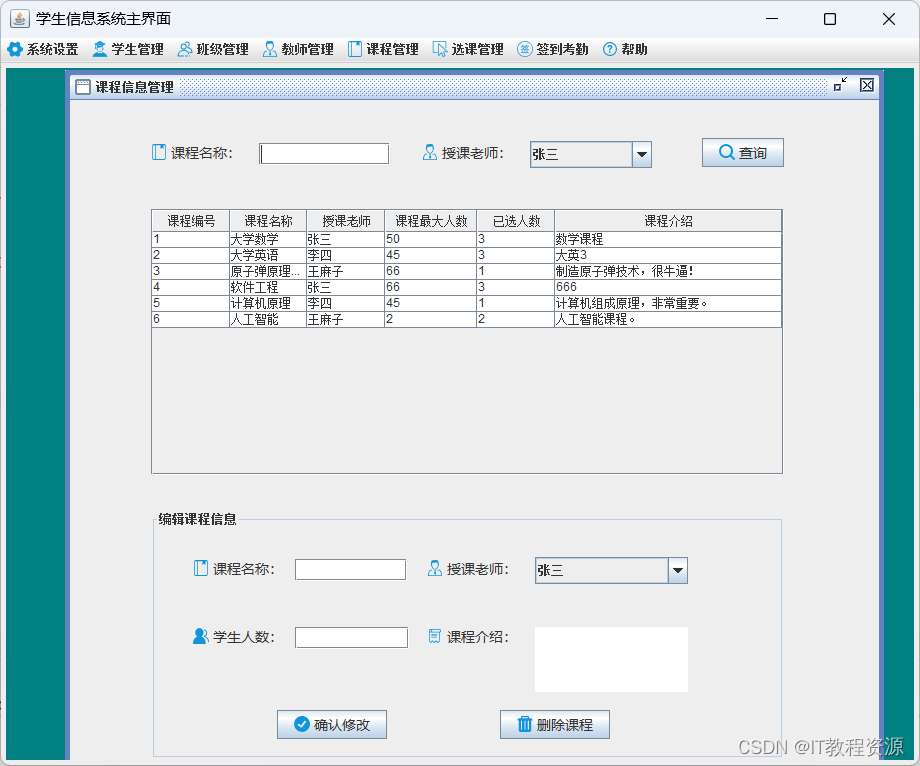This screenshot has height=766, width=920.
Task: Open the search 授课老师 dropdown arrow
Action: 642,155
